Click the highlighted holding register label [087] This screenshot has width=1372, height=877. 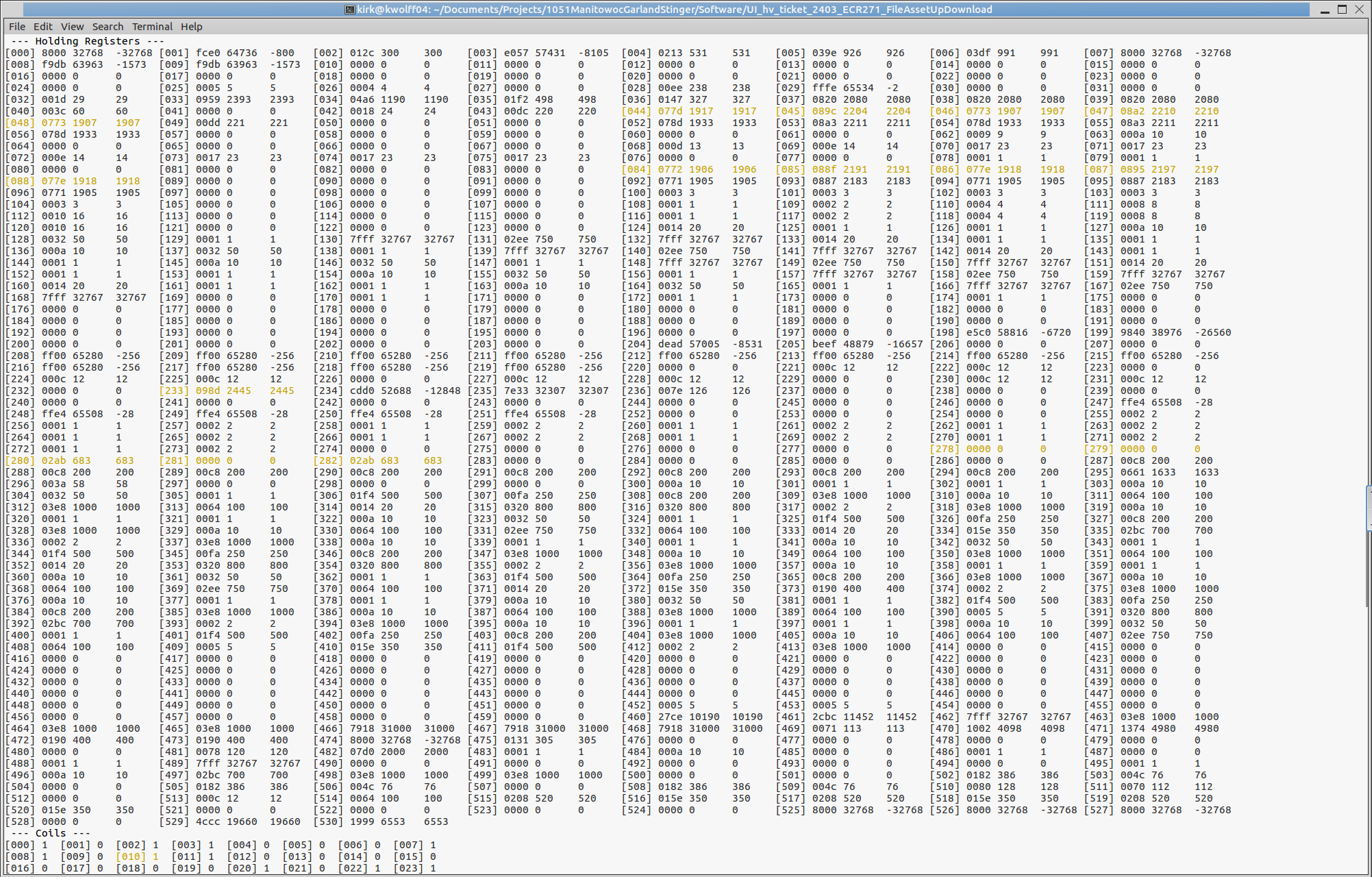coord(1099,169)
